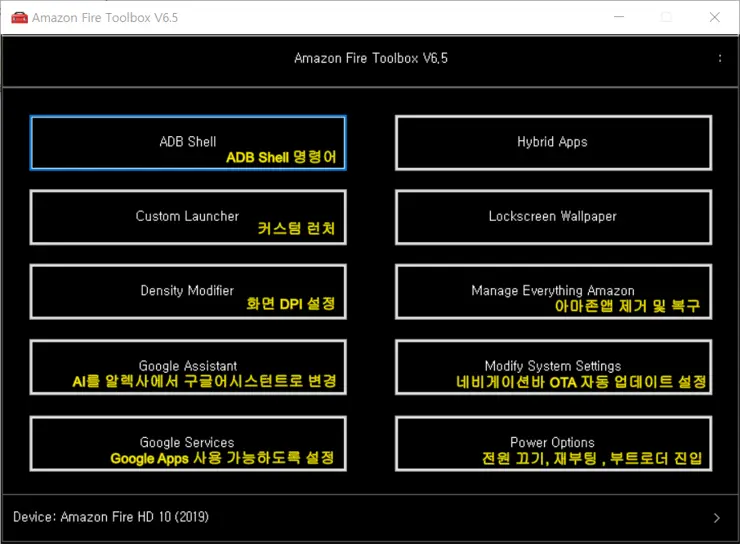Open Density Modifier
This screenshot has height=544, width=740.
188,291
